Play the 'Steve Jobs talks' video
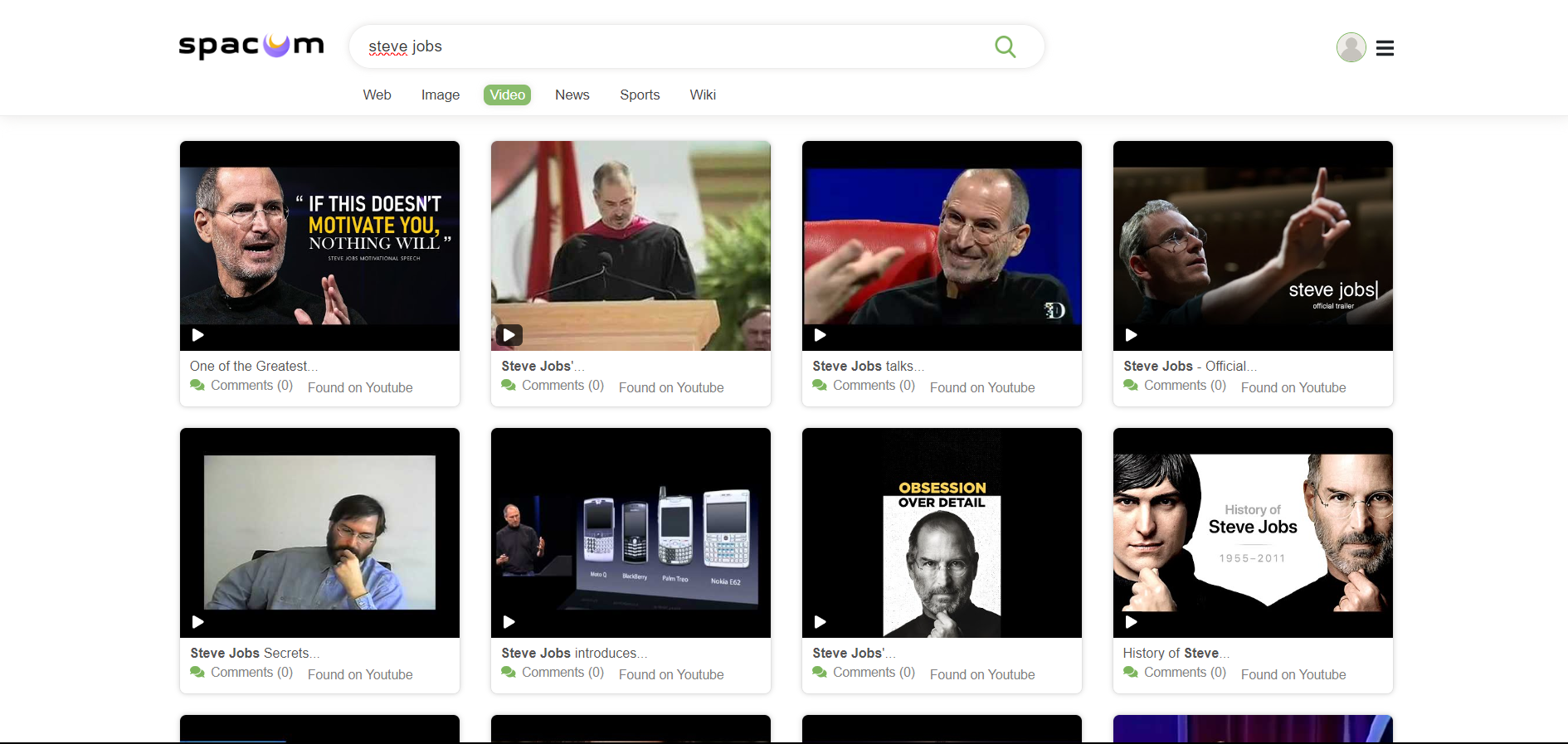Image resolution: width=1568 pixels, height=744 pixels. 821,335
